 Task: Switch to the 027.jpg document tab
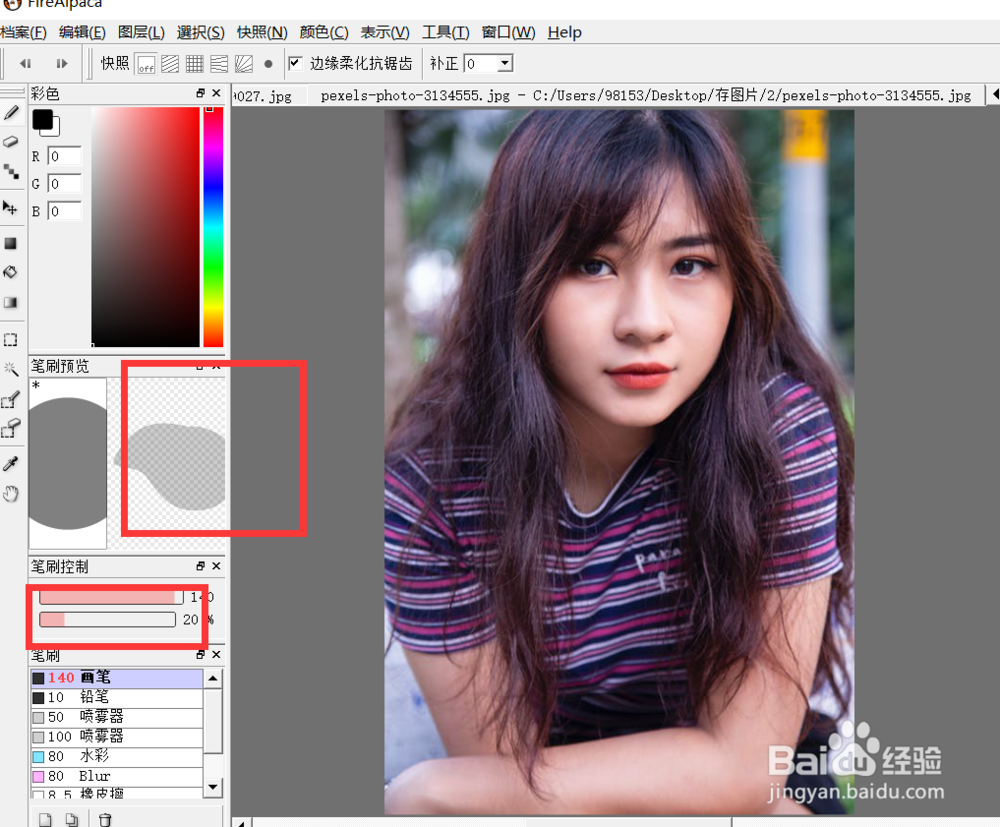click(263, 96)
